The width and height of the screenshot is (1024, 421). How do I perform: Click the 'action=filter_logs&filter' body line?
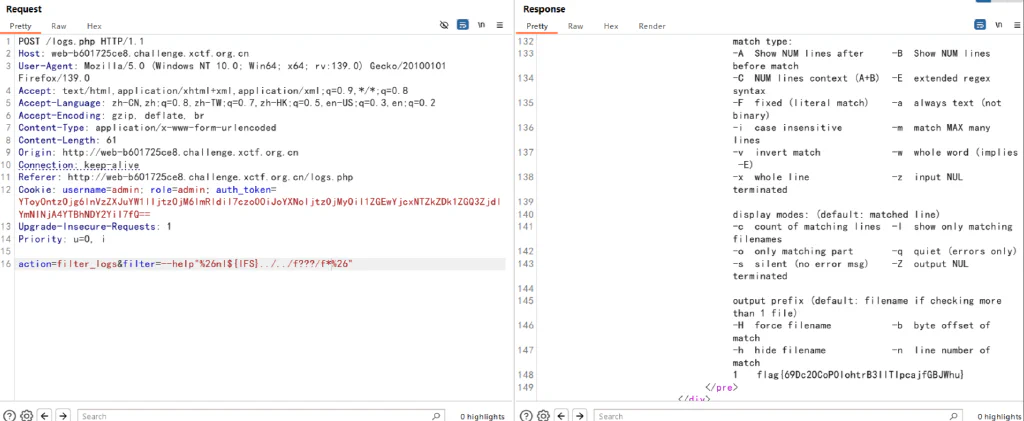185,264
